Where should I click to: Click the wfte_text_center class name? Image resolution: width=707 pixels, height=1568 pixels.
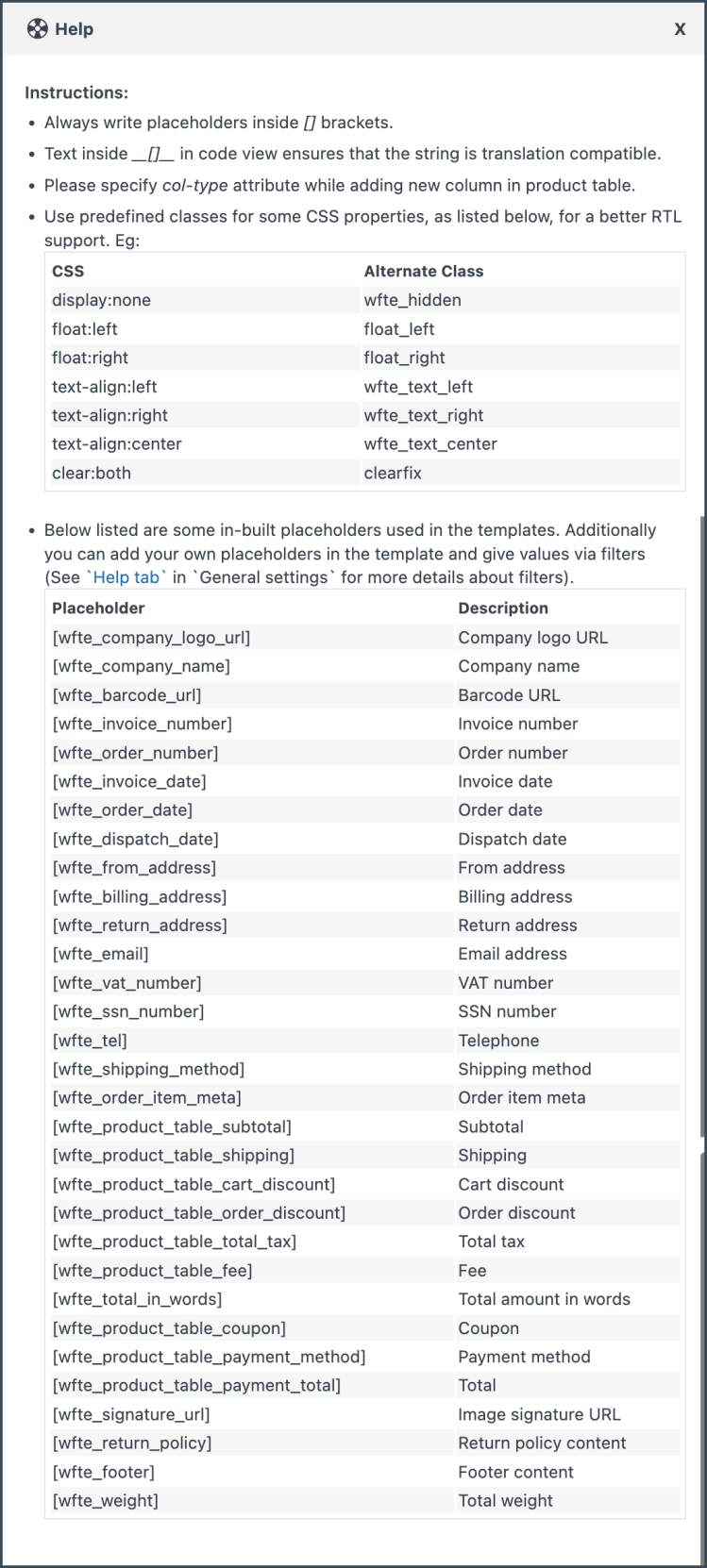[x=430, y=443]
